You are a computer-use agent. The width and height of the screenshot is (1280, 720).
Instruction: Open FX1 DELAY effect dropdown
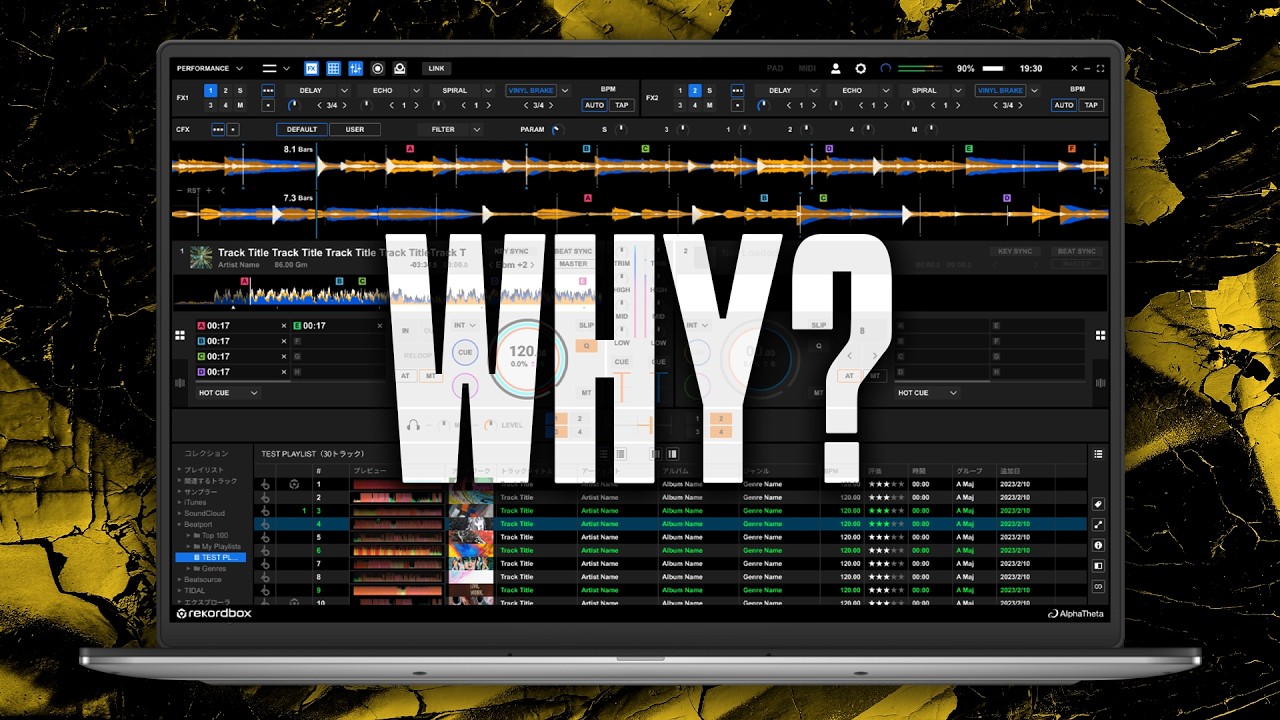(x=344, y=90)
